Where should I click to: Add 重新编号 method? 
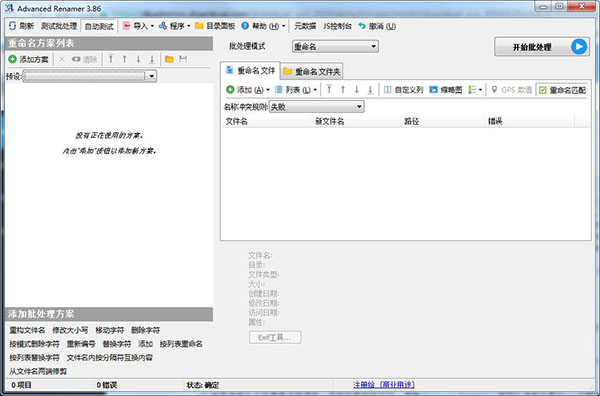tap(81, 344)
